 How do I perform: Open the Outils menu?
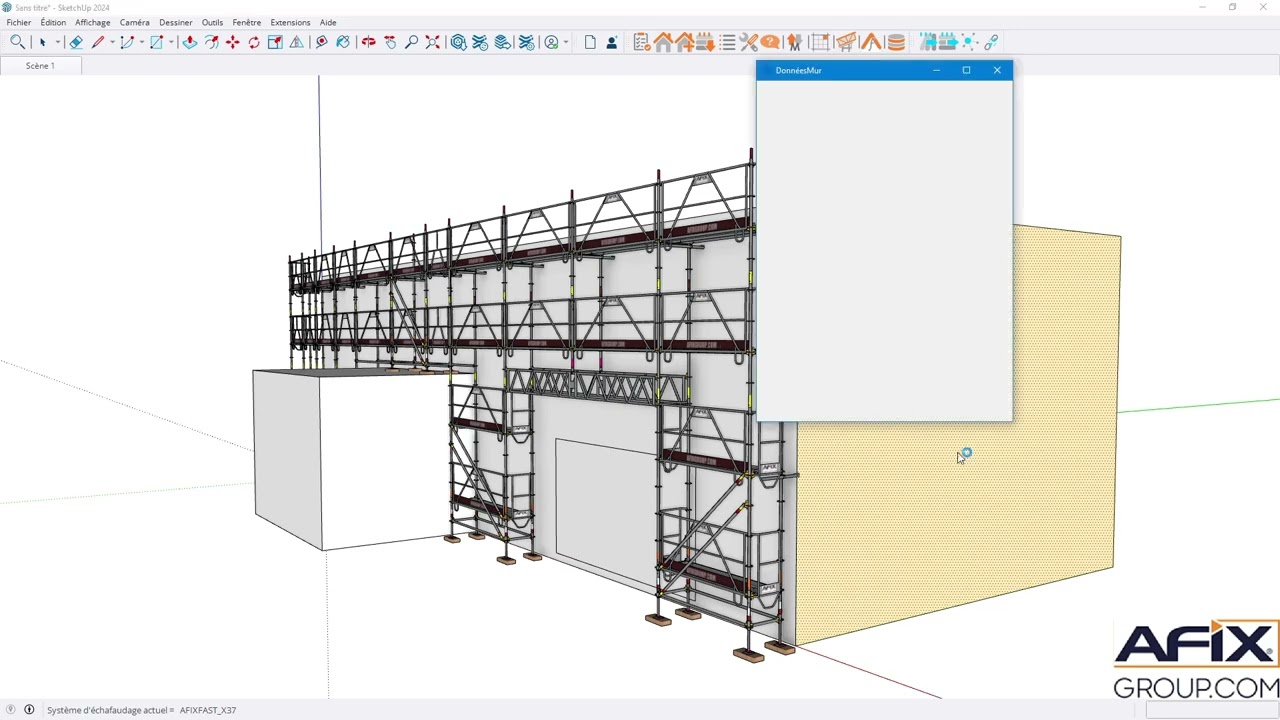click(x=212, y=22)
